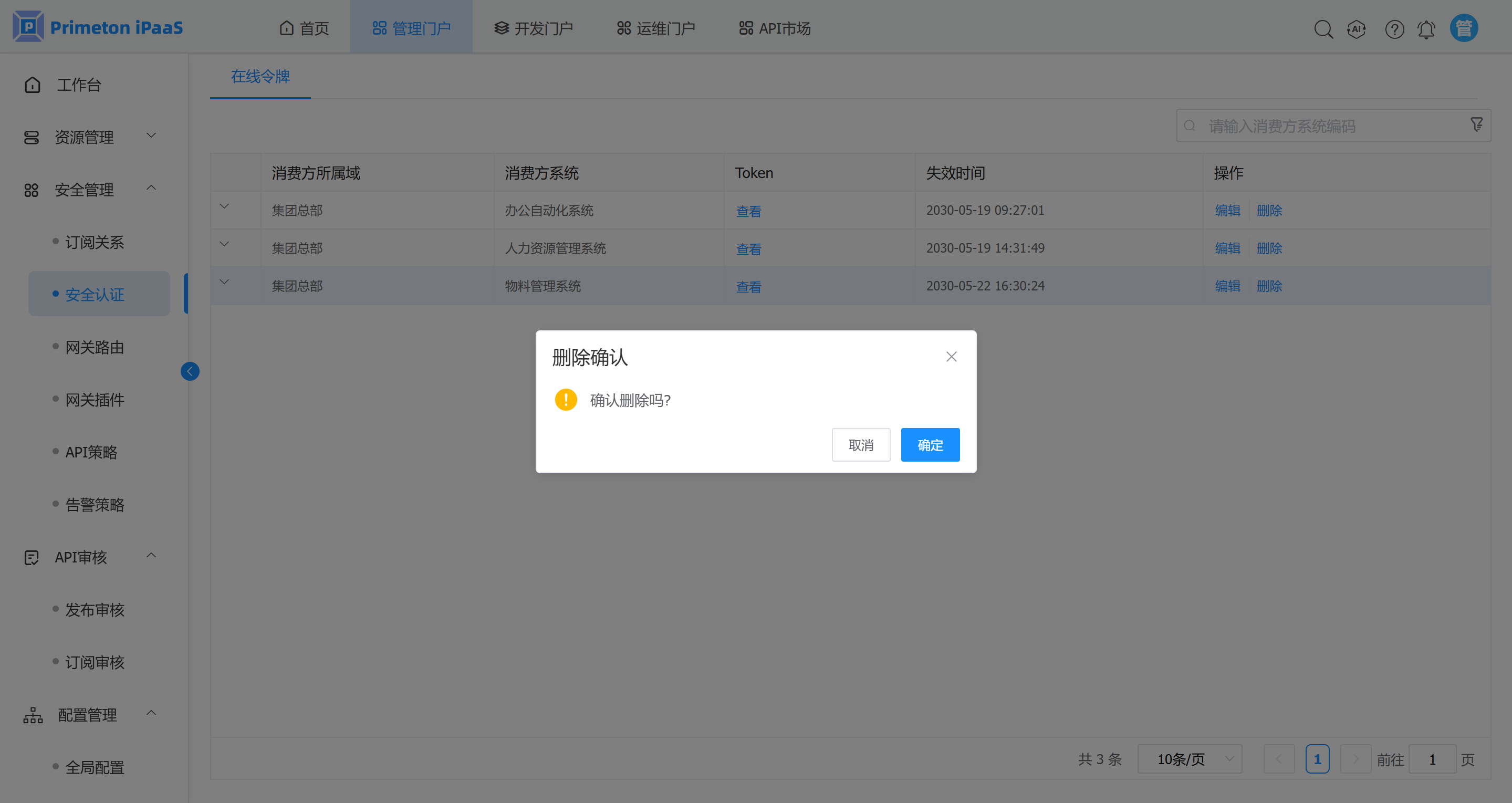1512x803 pixels.
Task: Expand the 资源管理 menu
Action: coord(88,137)
